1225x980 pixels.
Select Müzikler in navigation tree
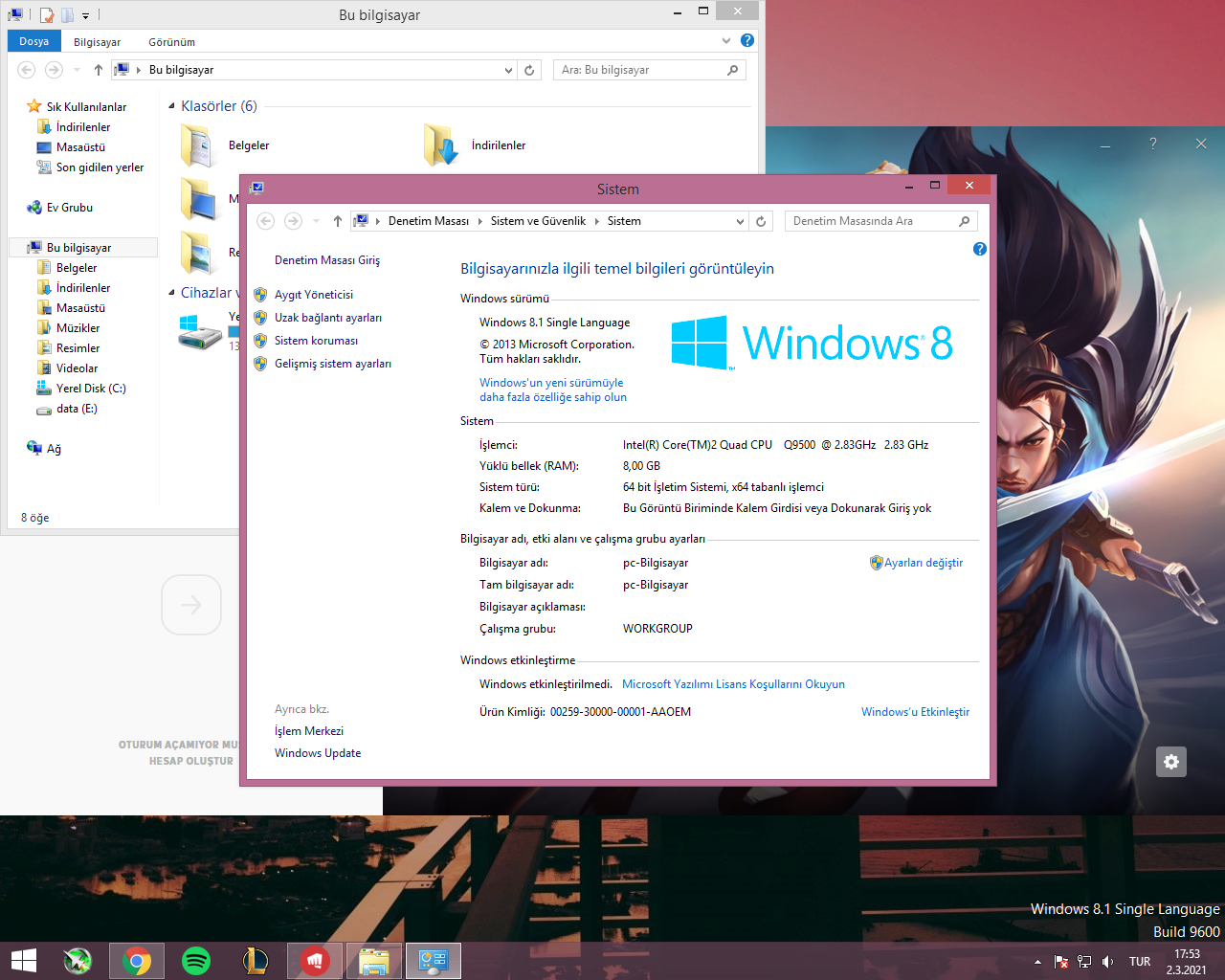click(x=68, y=328)
